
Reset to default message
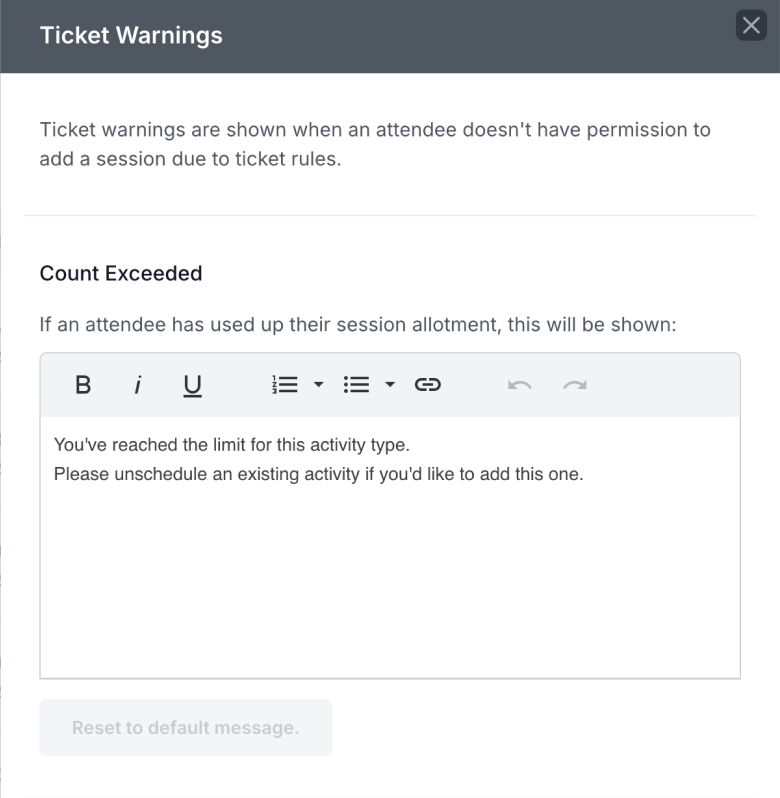[x=186, y=727]
